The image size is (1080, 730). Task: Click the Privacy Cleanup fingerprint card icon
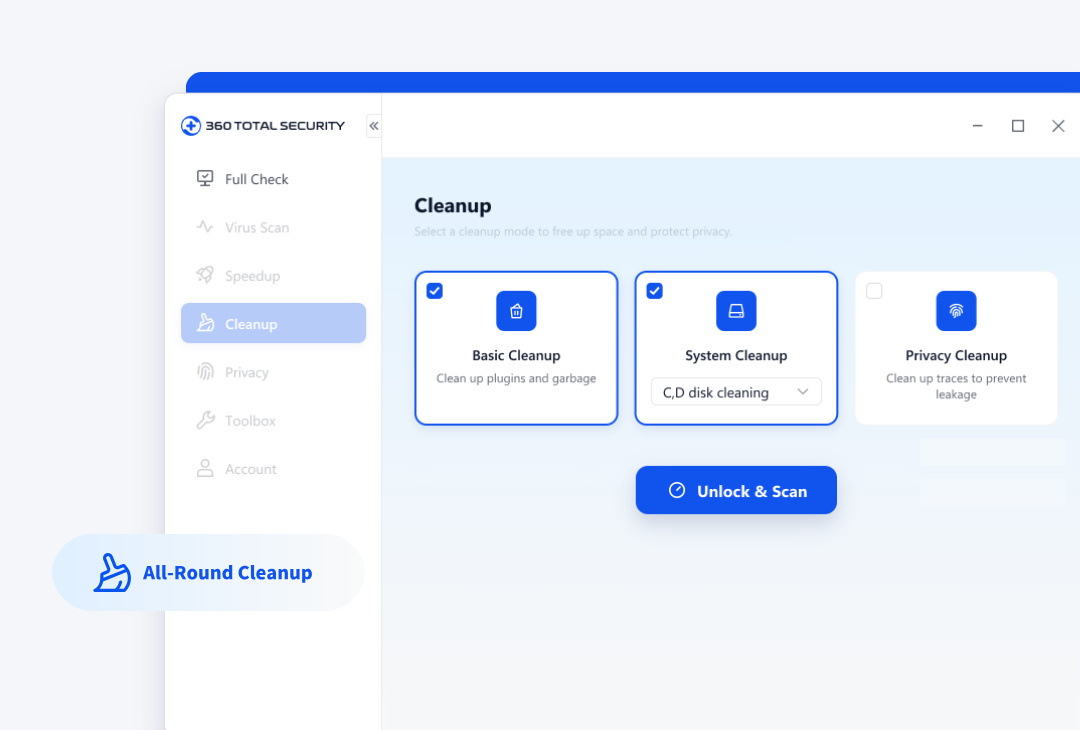[x=956, y=311]
